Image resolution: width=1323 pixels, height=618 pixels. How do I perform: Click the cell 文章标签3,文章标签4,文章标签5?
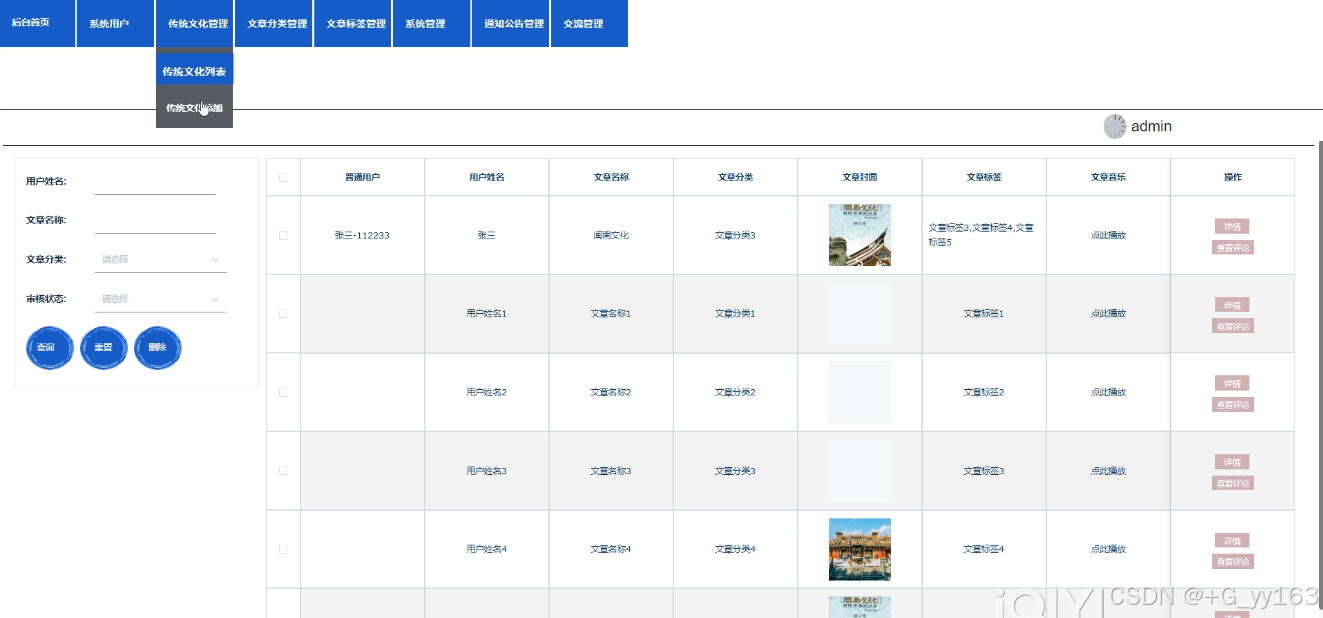pyautogui.click(x=984, y=235)
